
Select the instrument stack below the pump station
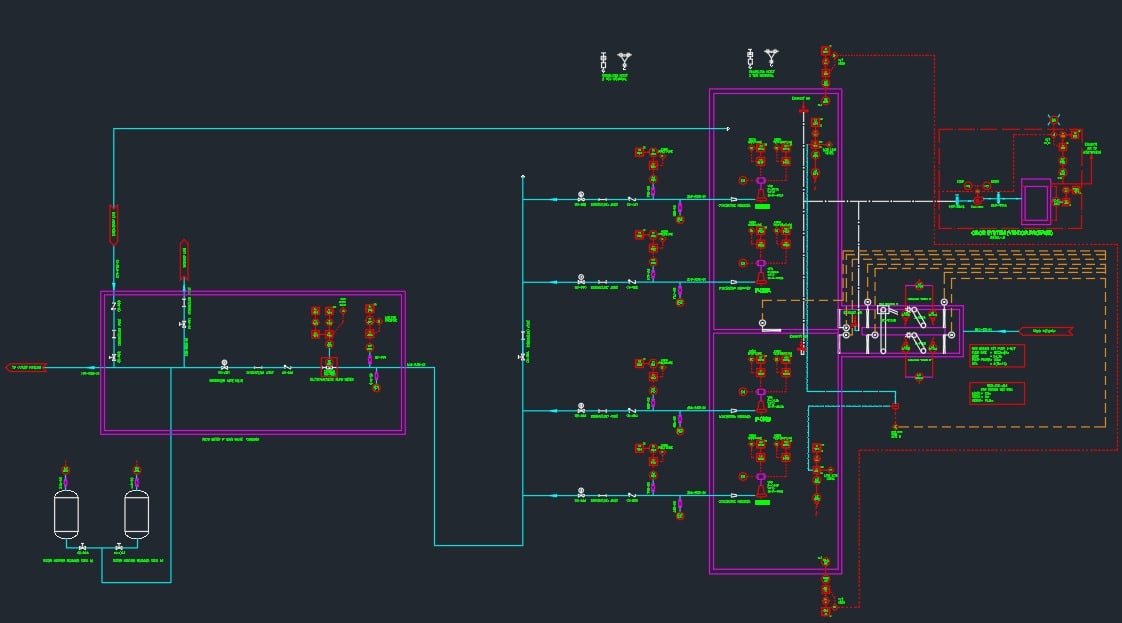(x=826, y=587)
